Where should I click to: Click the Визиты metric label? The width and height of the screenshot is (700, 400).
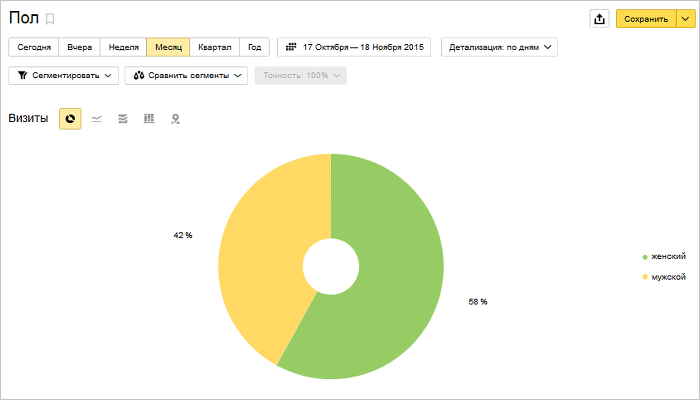pyautogui.click(x=28, y=119)
